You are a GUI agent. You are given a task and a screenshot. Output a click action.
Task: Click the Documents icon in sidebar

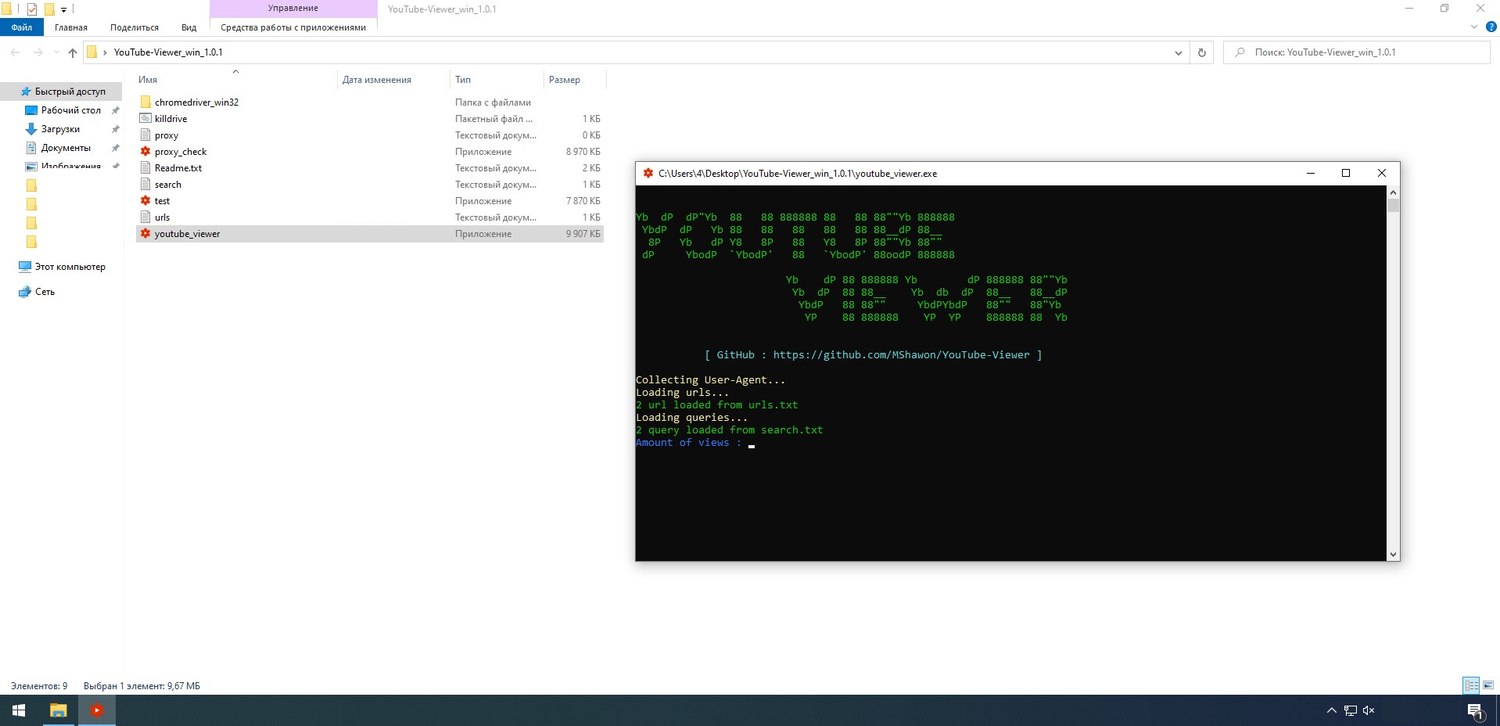pyautogui.click(x=32, y=148)
